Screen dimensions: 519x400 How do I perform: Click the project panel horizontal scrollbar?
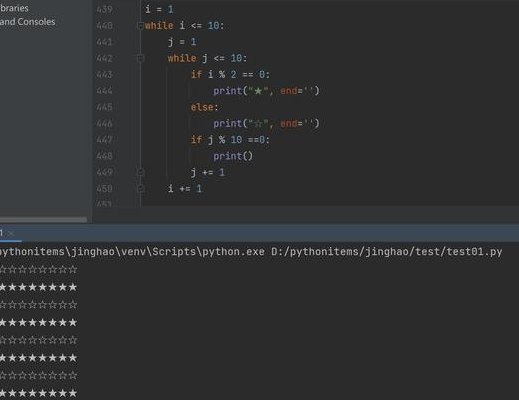43,220
